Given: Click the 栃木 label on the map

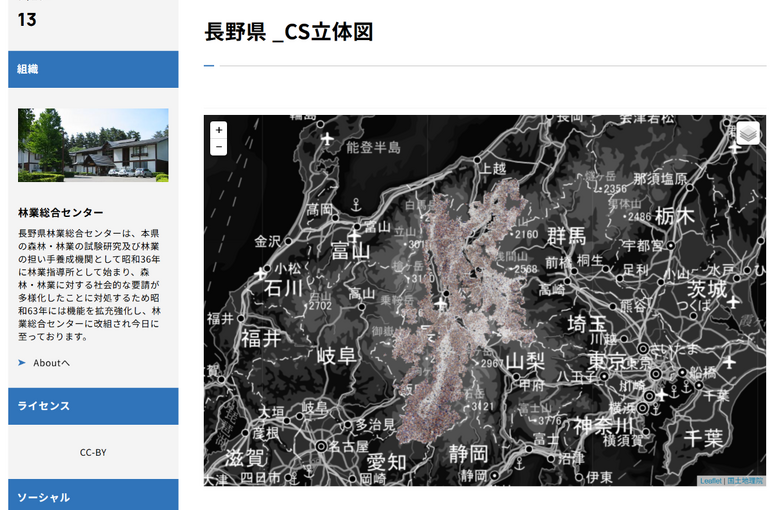Looking at the screenshot, I should [675, 216].
